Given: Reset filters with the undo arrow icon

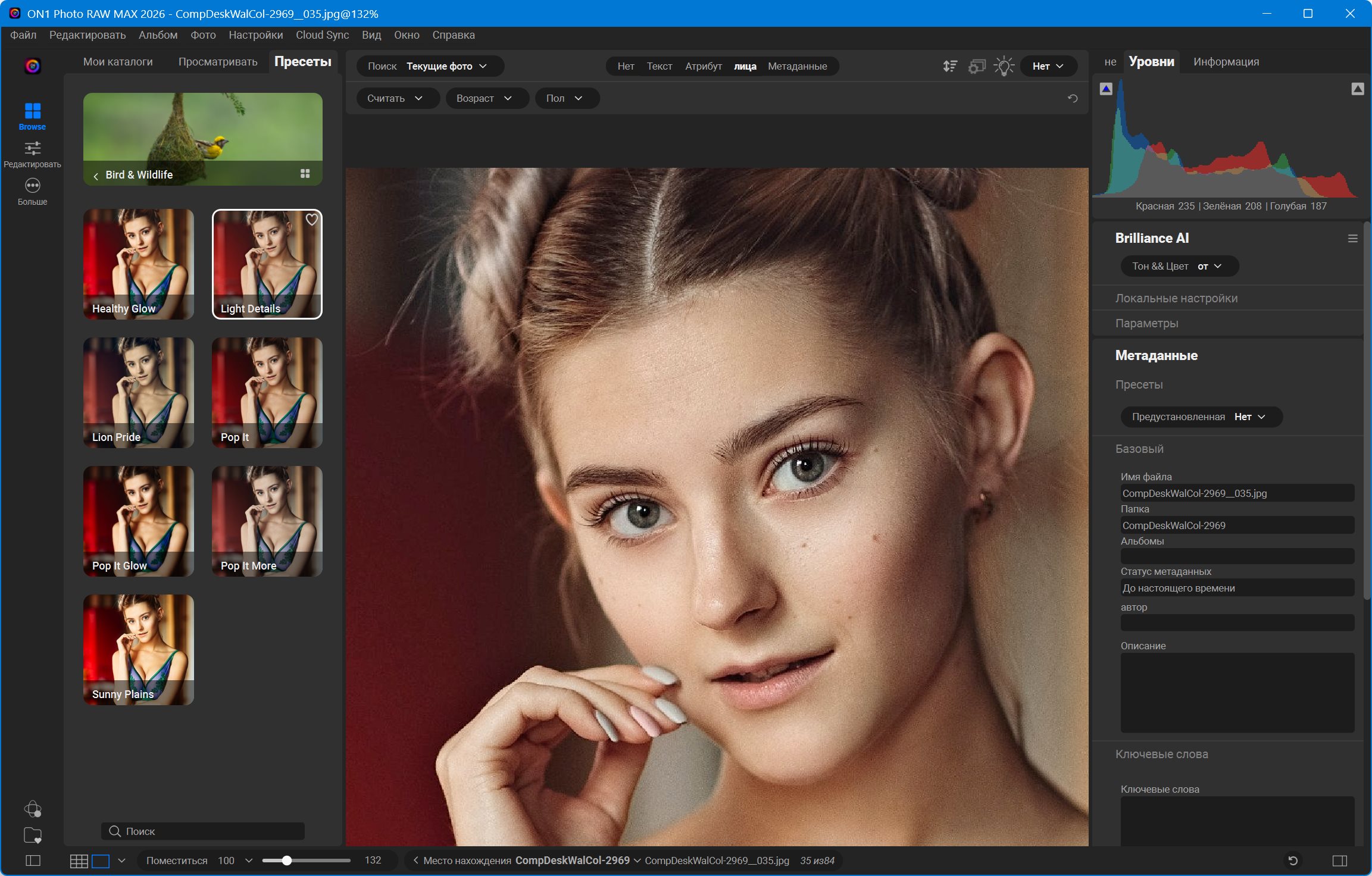Looking at the screenshot, I should pyautogui.click(x=1073, y=98).
